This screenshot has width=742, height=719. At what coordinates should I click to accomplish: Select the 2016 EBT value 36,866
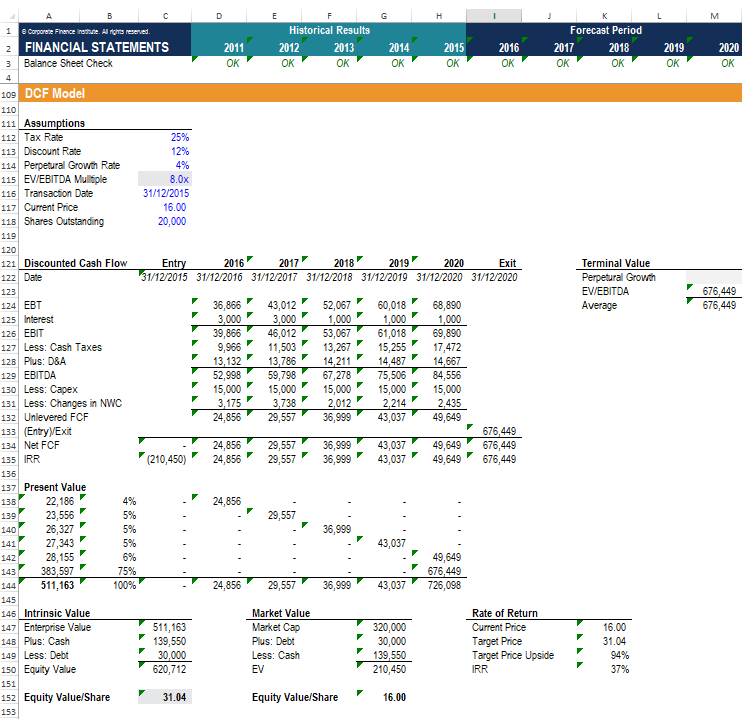pyautogui.click(x=227, y=305)
